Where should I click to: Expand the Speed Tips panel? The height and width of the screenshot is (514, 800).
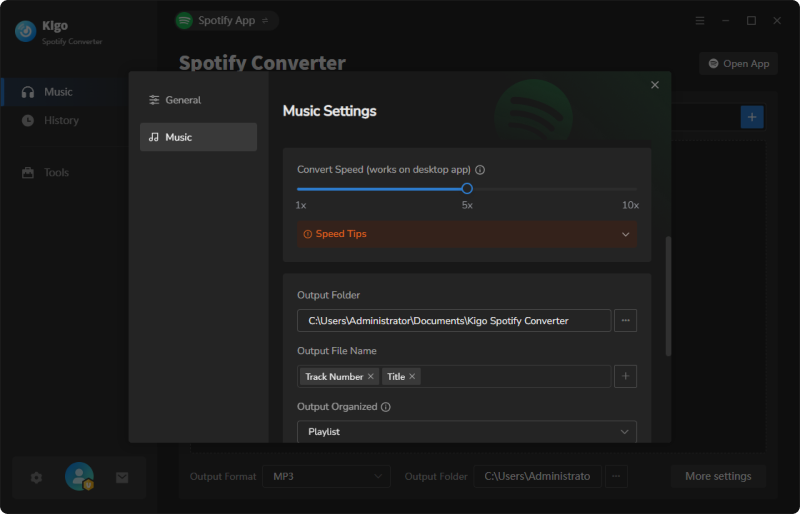pyautogui.click(x=467, y=234)
